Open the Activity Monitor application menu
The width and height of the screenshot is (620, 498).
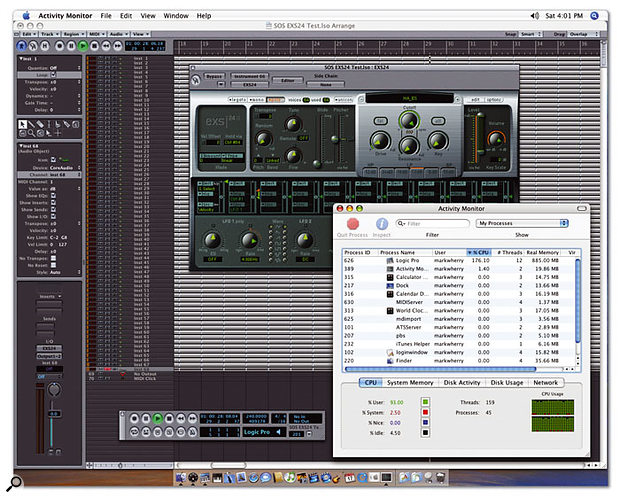pyautogui.click(x=65, y=15)
